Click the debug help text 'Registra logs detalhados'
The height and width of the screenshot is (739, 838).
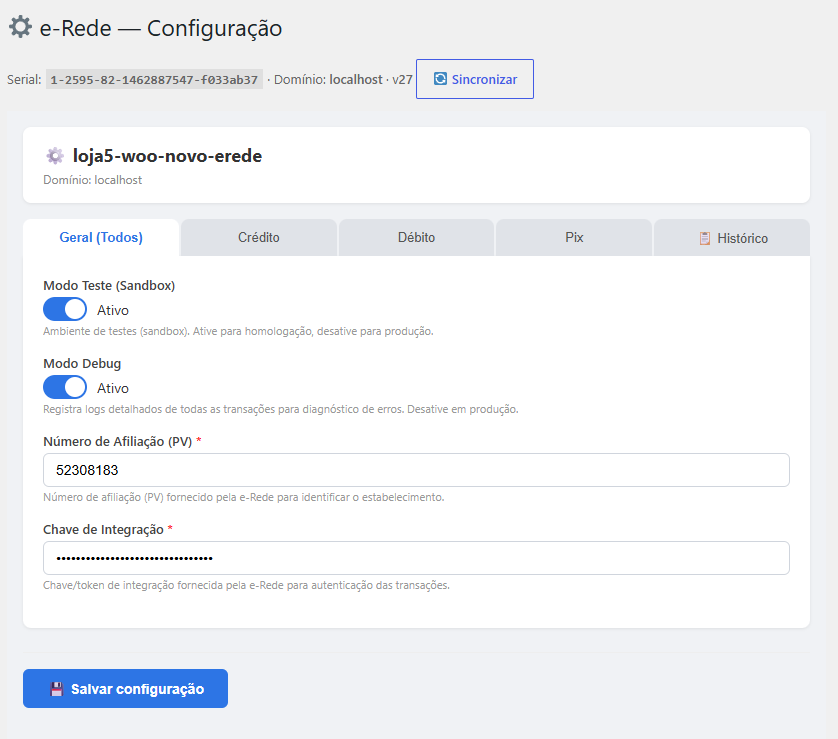click(281, 409)
